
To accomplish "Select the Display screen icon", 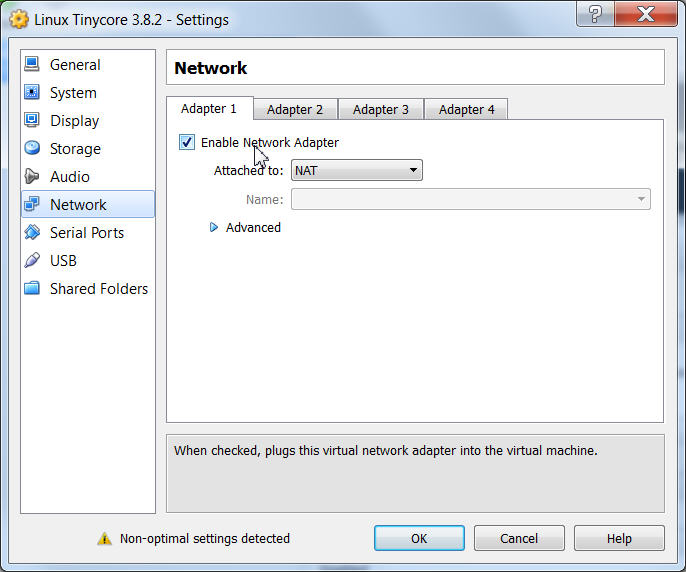I will click(x=32, y=121).
